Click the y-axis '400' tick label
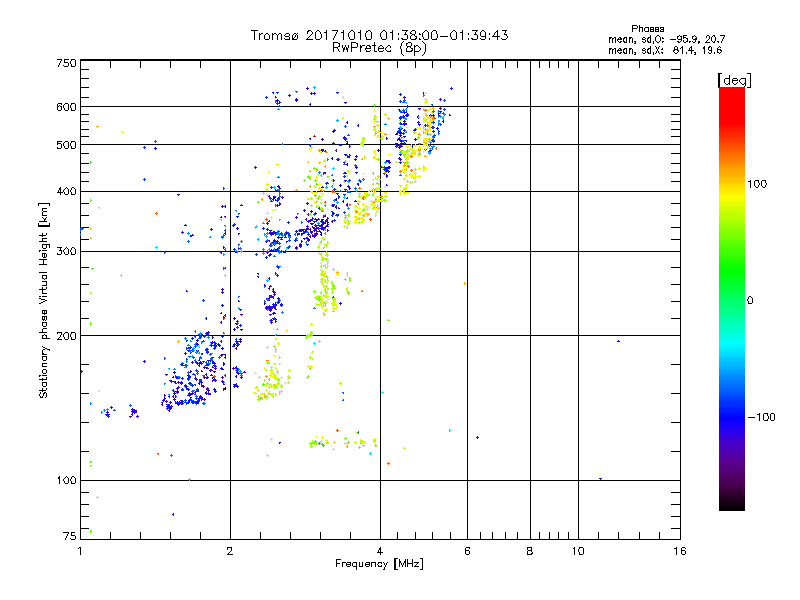The height and width of the screenshot is (600, 800). pyautogui.click(x=66, y=192)
